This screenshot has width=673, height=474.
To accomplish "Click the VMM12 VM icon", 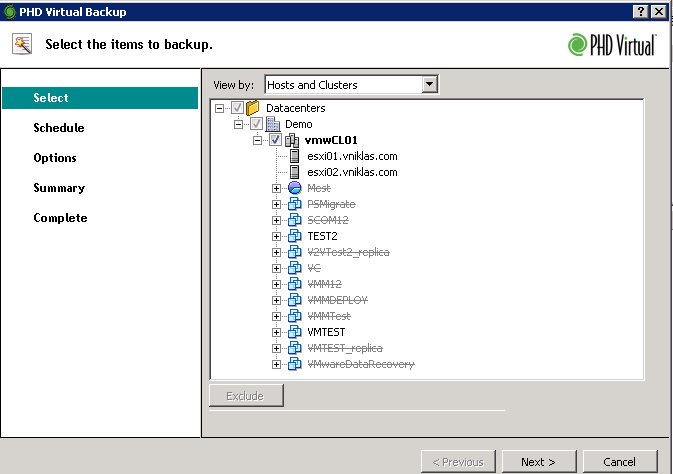I will [294, 284].
